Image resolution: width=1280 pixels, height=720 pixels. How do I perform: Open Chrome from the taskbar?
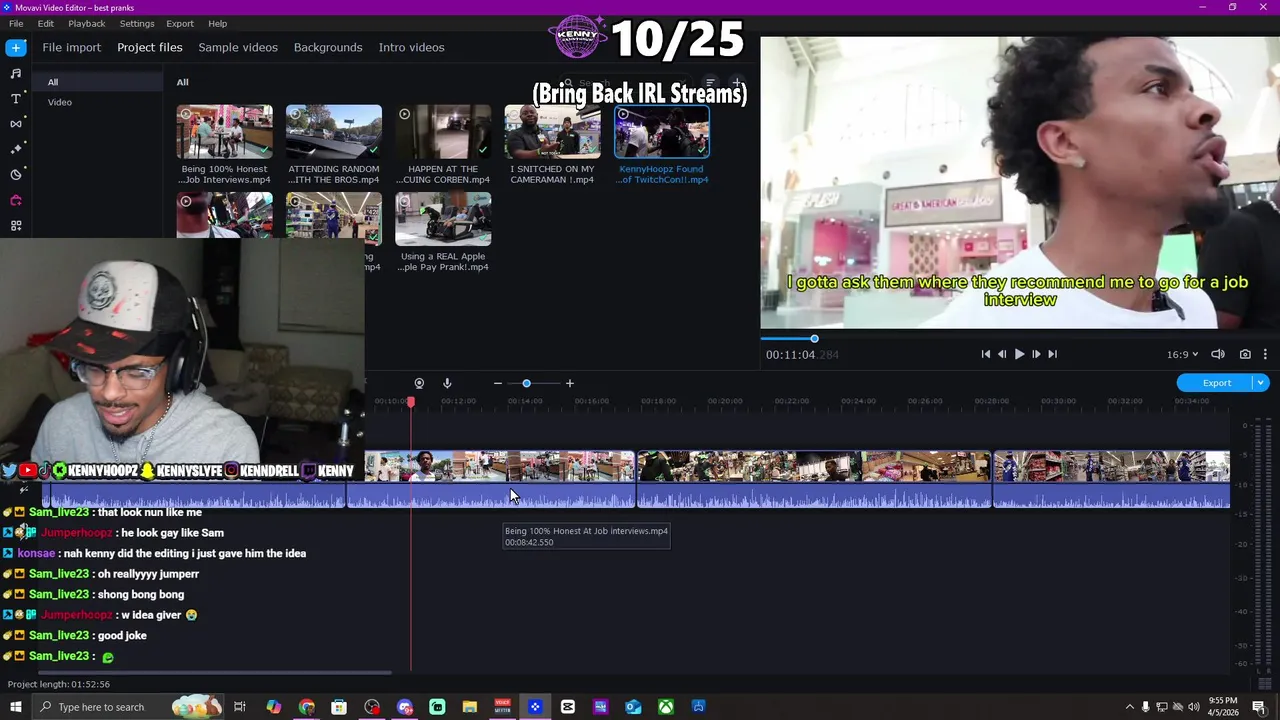(306, 707)
